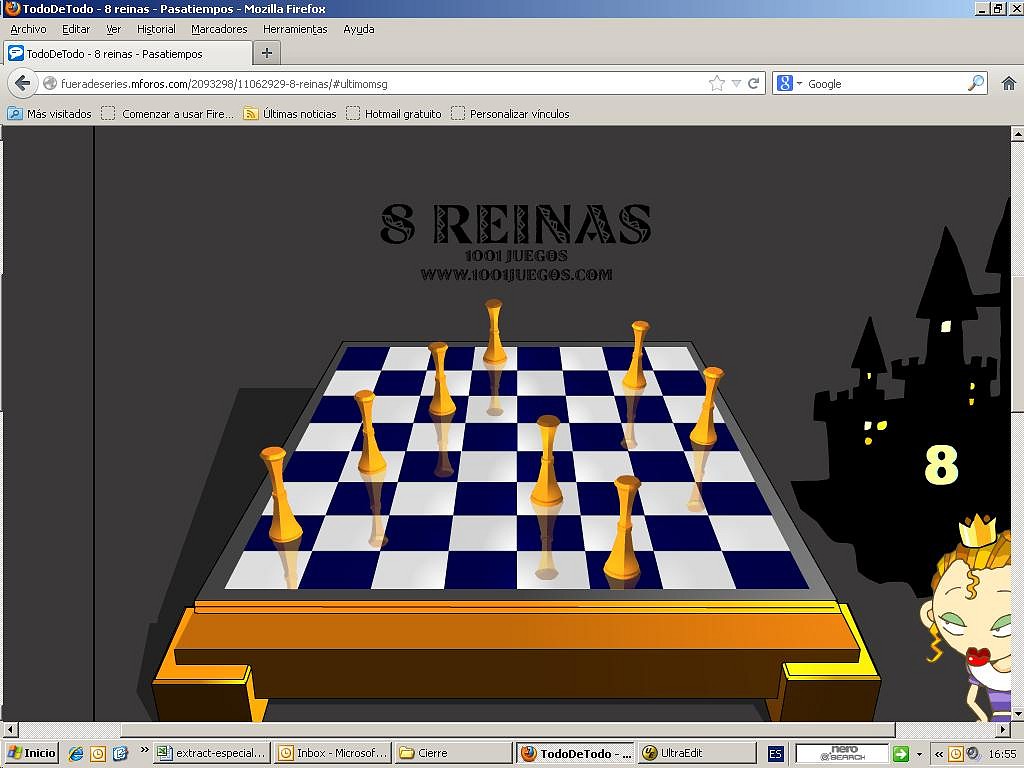Click the www.1001juegos.com text link
Image resolution: width=1024 pixels, height=768 pixels.
click(x=516, y=274)
